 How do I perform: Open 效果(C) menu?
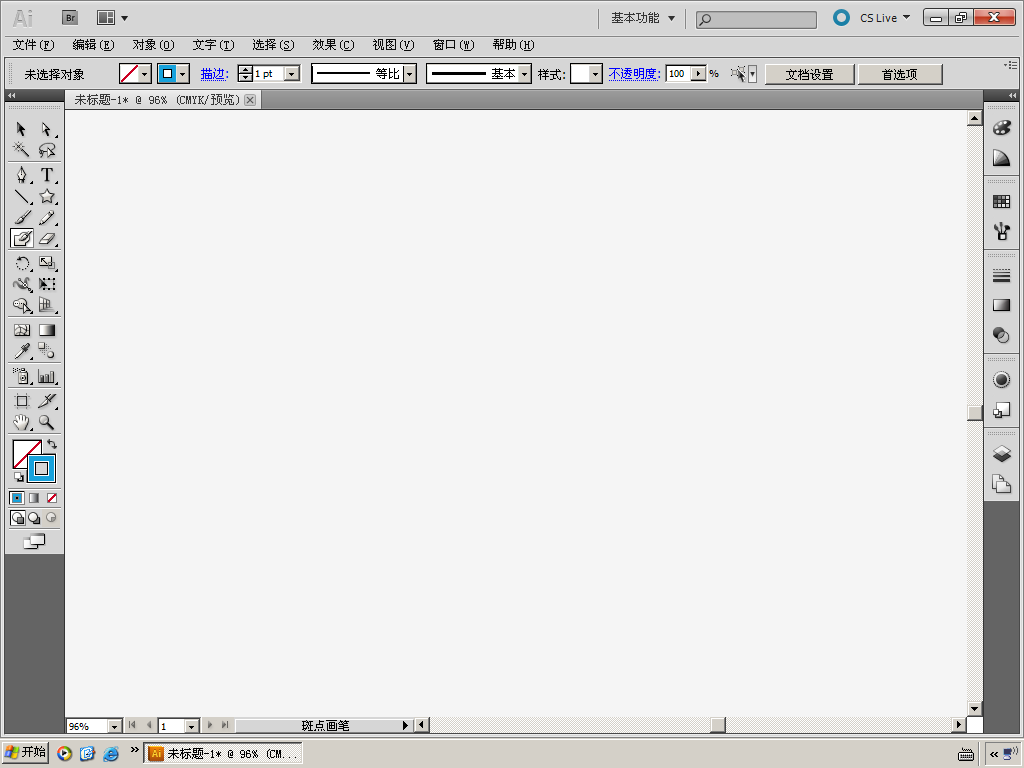pos(333,44)
